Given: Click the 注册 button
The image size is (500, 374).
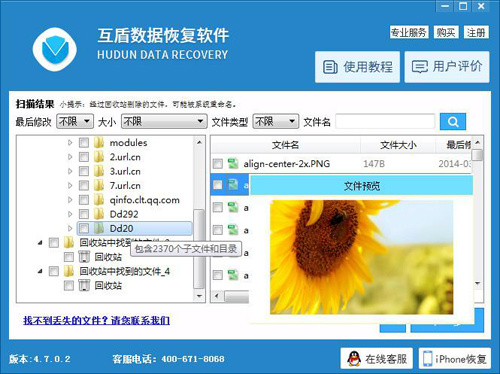Looking at the screenshot, I should click(476, 33).
